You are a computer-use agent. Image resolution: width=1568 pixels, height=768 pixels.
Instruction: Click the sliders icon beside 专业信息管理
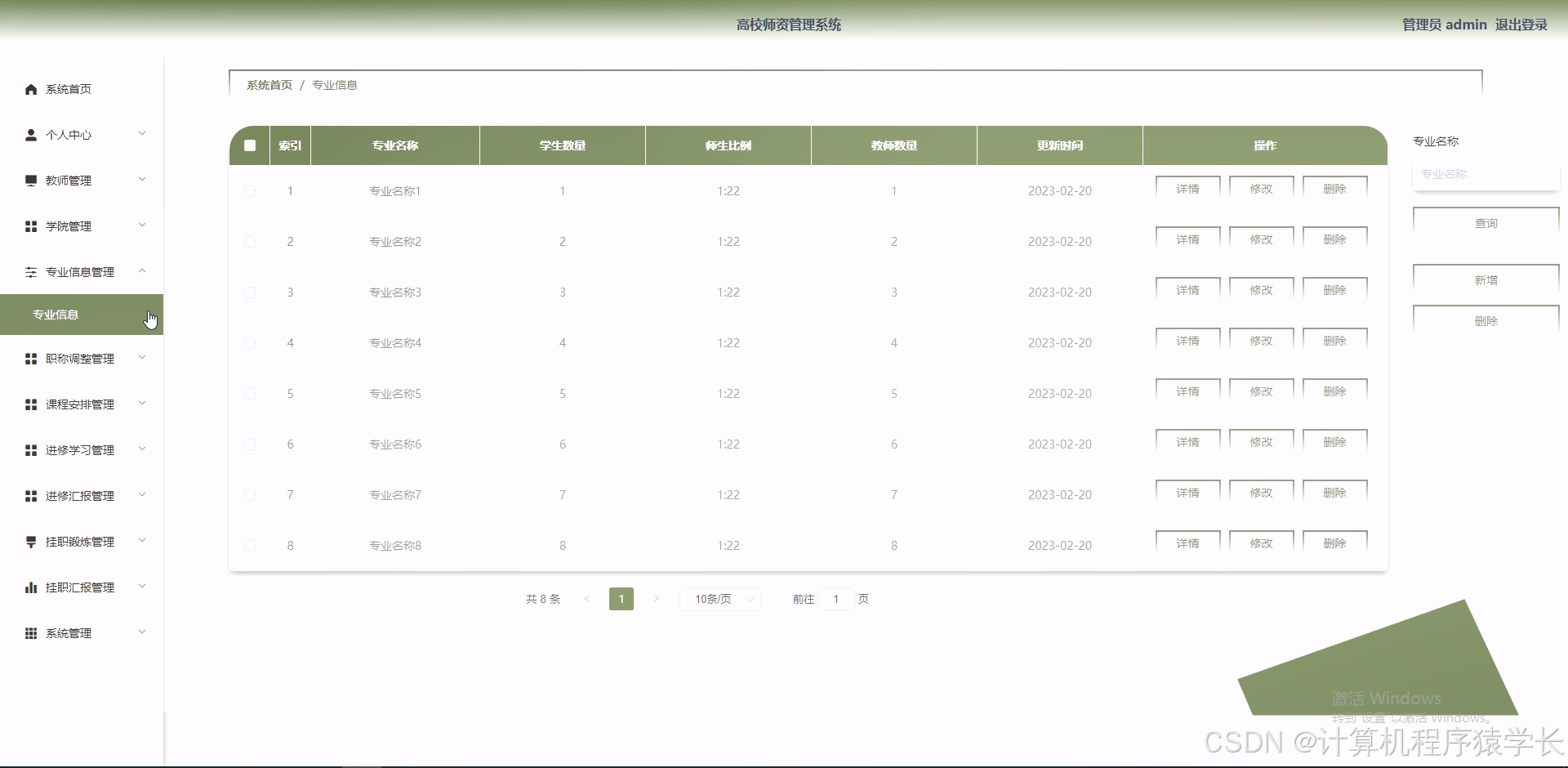[31, 272]
